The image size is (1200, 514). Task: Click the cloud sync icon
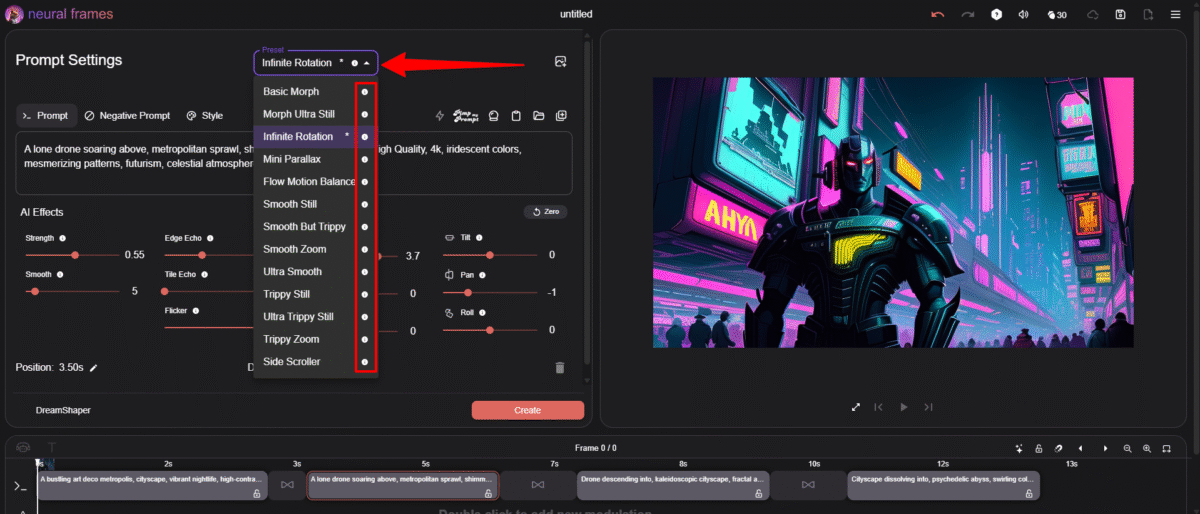pos(1092,15)
